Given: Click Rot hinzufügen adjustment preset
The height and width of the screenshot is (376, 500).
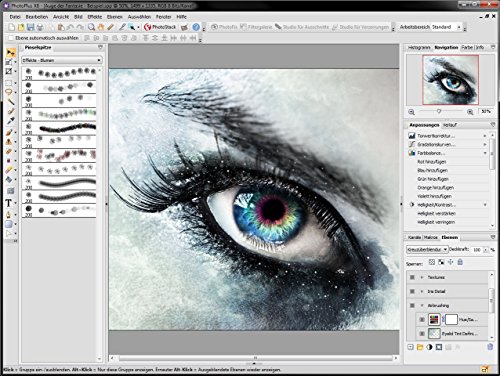Looking at the screenshot, I should (432, 162).
